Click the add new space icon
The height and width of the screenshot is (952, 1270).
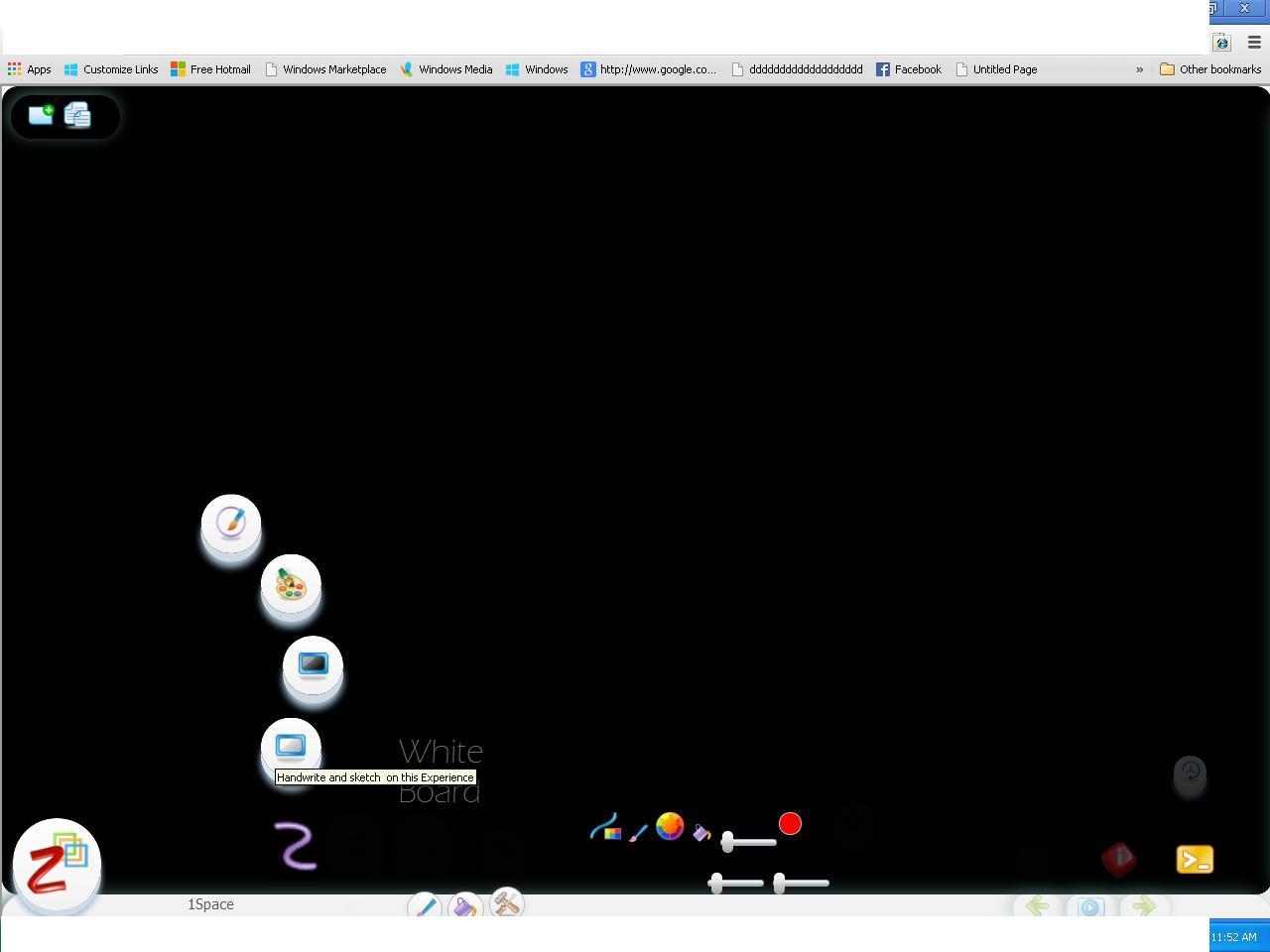pos(41,115)
